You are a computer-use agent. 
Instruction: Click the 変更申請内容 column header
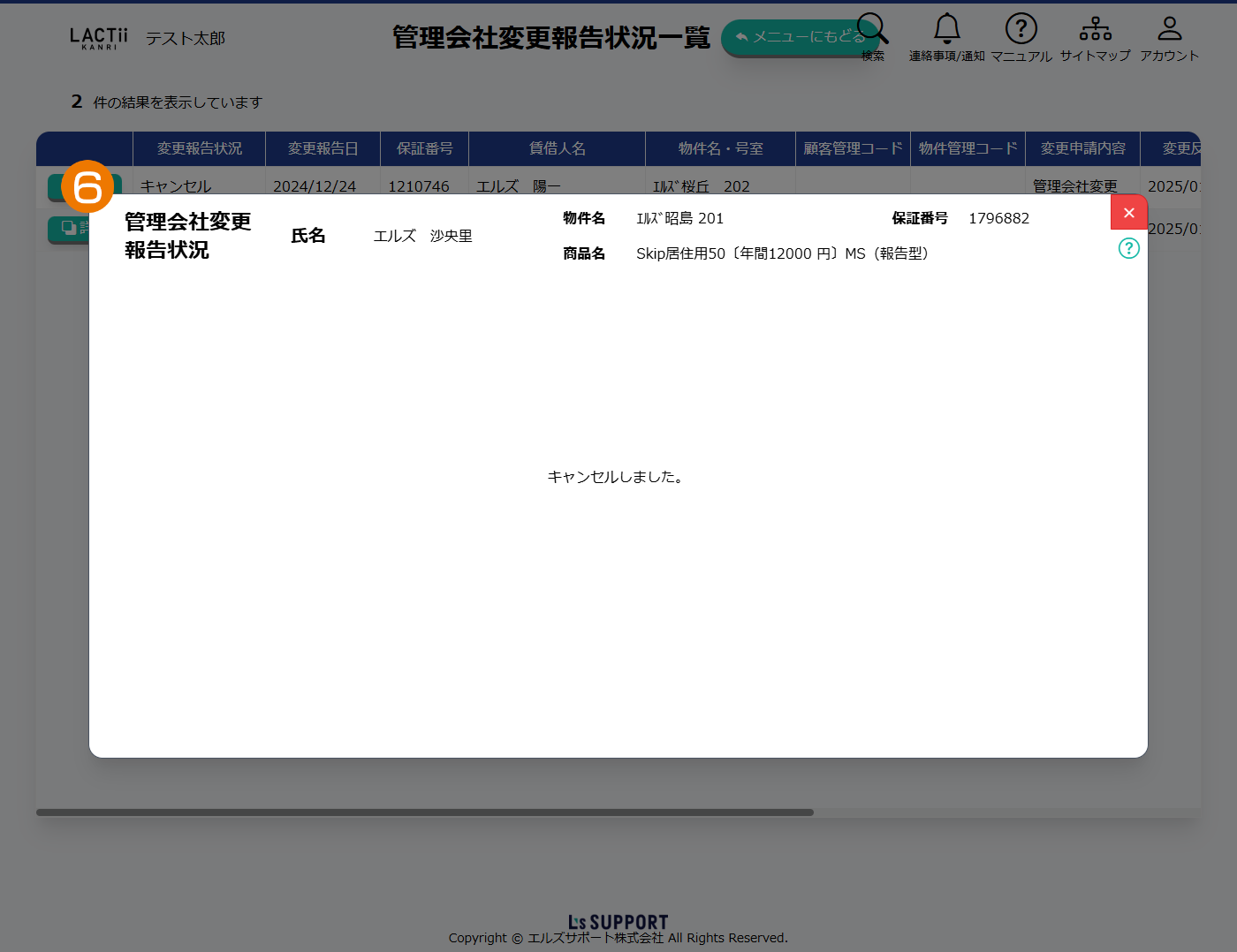pyautogui.click(x=1082, y=148)
